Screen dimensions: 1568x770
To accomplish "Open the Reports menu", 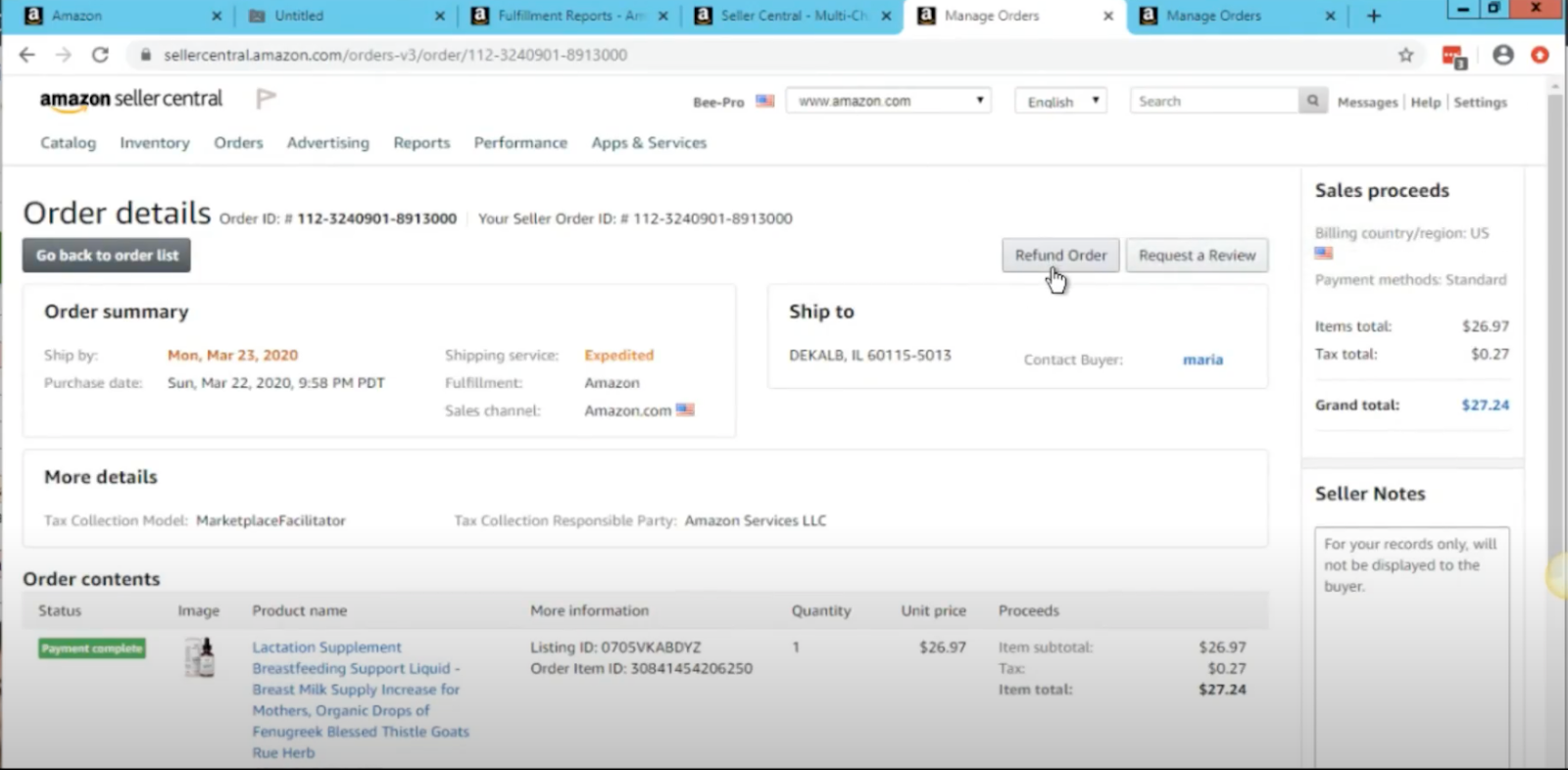I will point(421,142).
